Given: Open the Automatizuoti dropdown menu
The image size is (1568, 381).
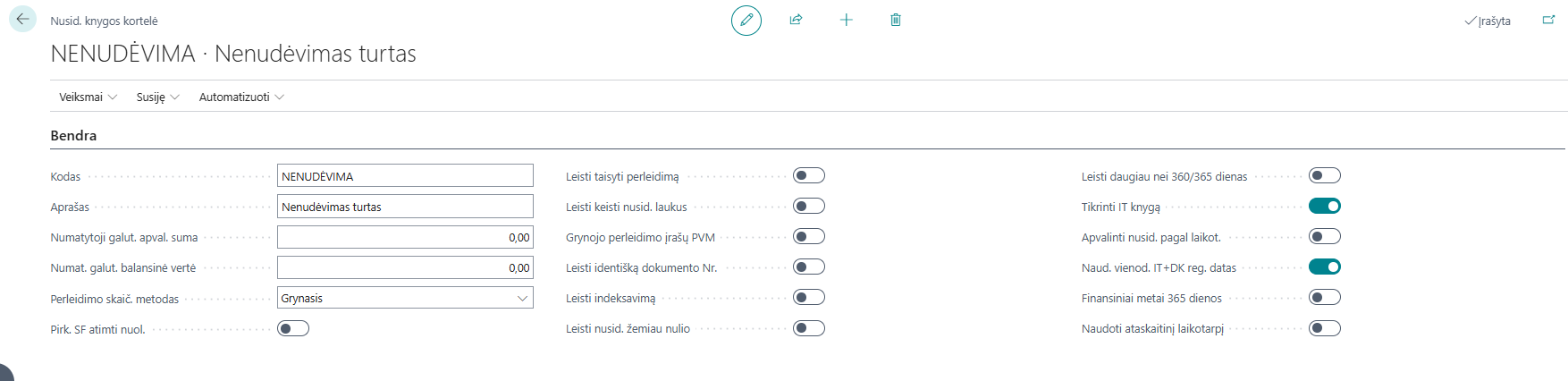Looking at the screenshot, I should tap(241, 97).
